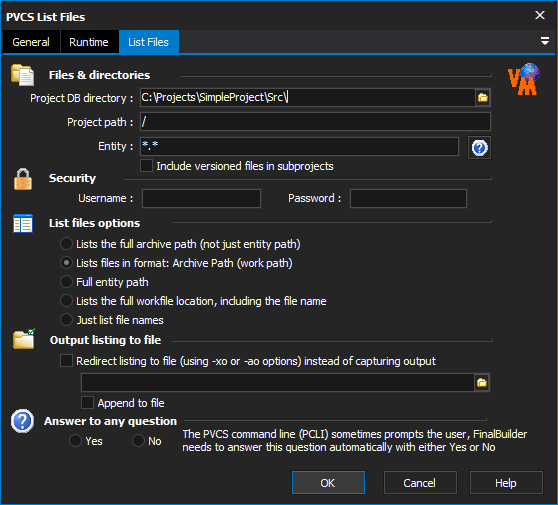Open Help for this dialog
This screenshot has height=505, width=558.
pos(506,483)
